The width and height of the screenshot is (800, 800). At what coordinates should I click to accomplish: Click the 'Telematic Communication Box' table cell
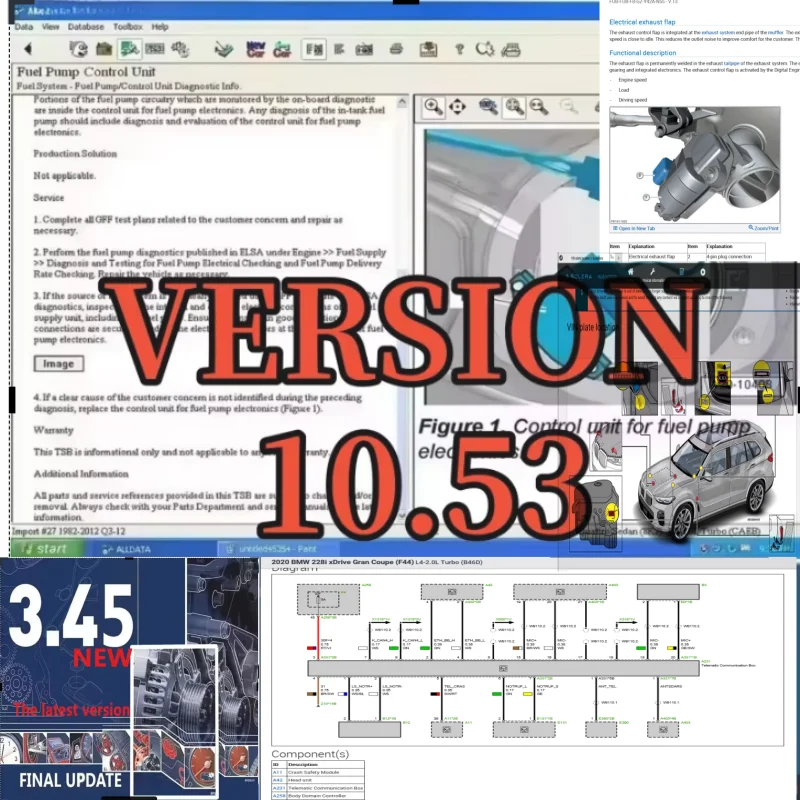(x=326, y=788)
